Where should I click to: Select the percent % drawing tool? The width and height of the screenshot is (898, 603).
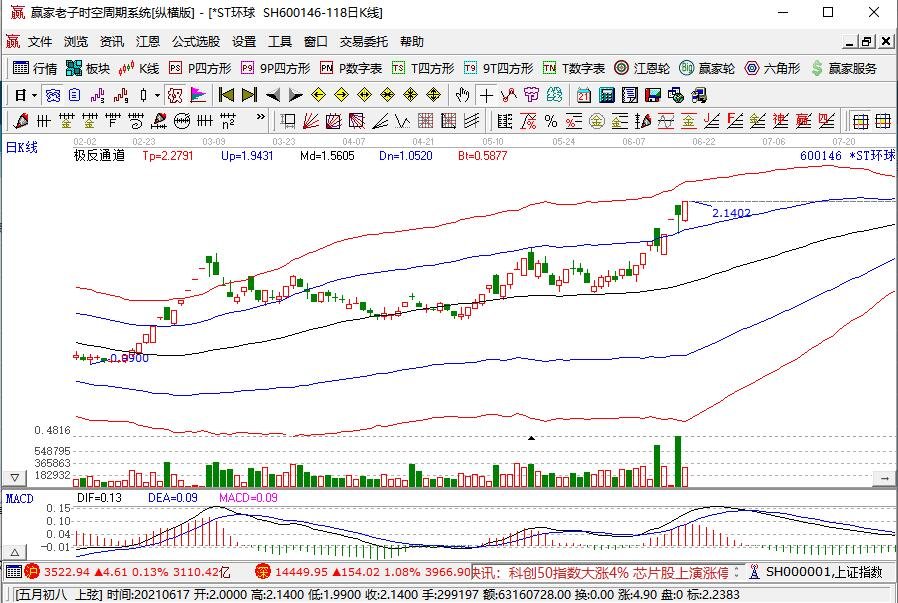(551, 121)
